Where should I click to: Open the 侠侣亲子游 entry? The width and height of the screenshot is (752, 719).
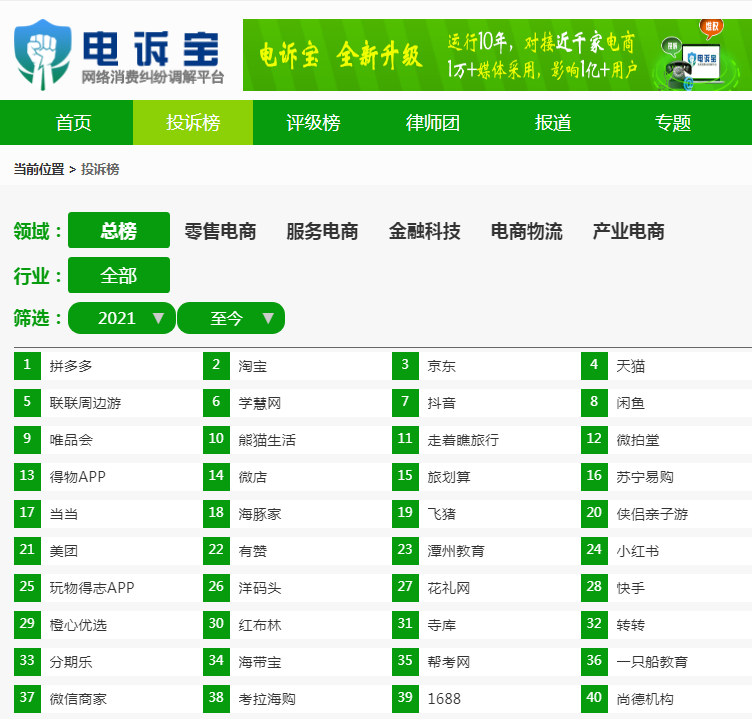coord(652,514)
